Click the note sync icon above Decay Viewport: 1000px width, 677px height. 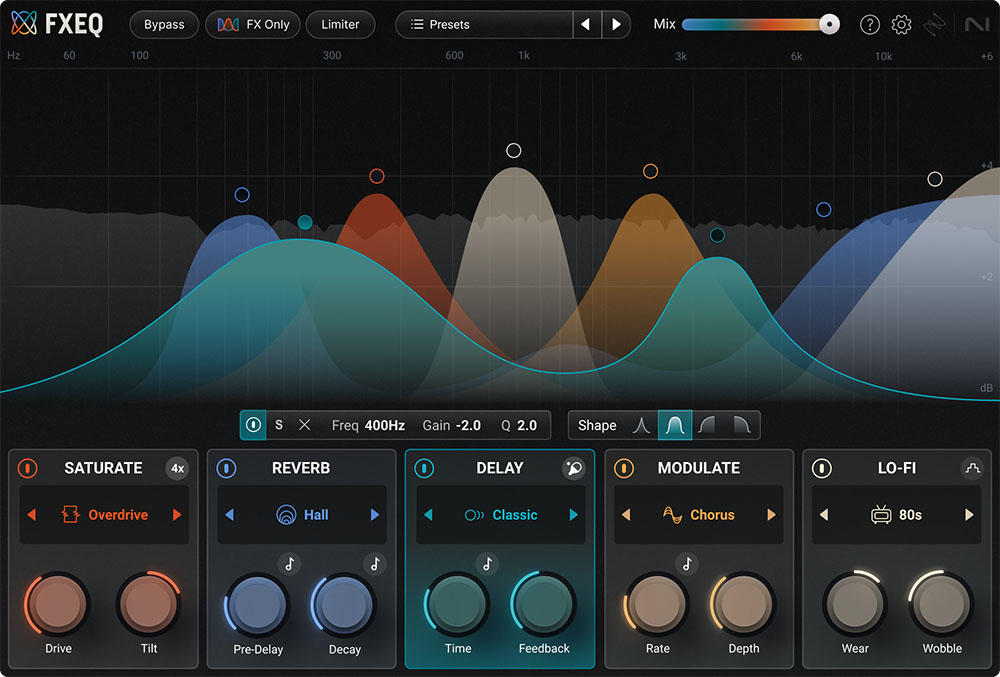tap(375, 563)
